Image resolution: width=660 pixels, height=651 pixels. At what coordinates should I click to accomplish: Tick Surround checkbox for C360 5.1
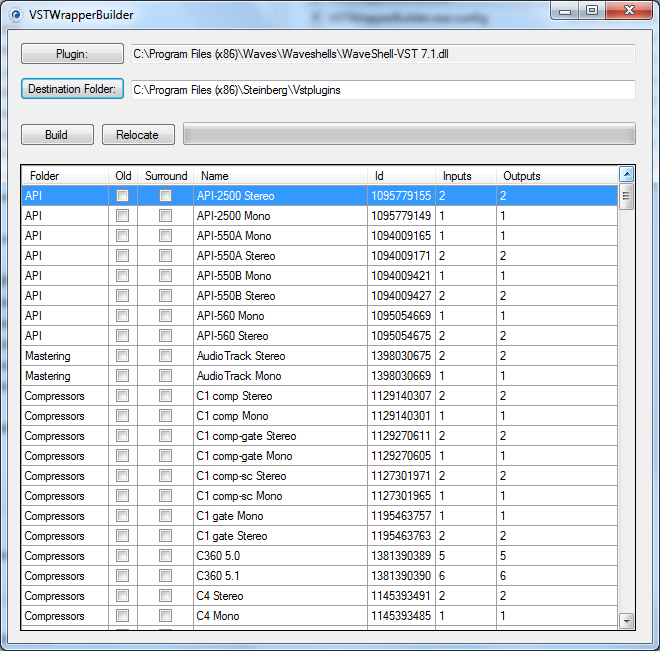[x=165, y=575]
